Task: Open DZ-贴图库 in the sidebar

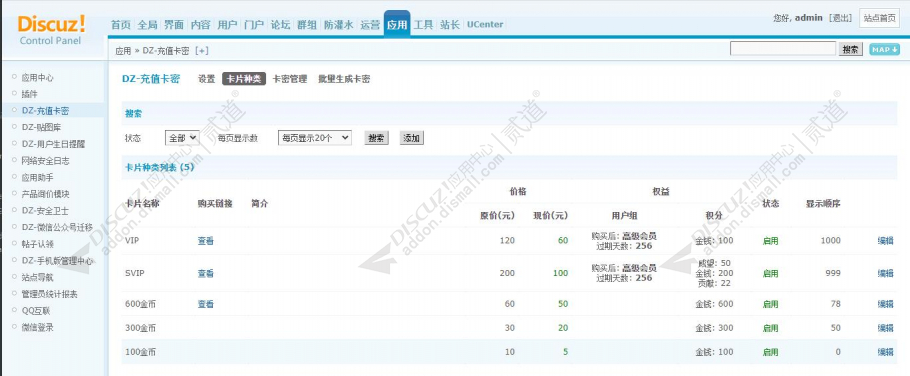Action: pyautogui.click(x=41, y=127)
